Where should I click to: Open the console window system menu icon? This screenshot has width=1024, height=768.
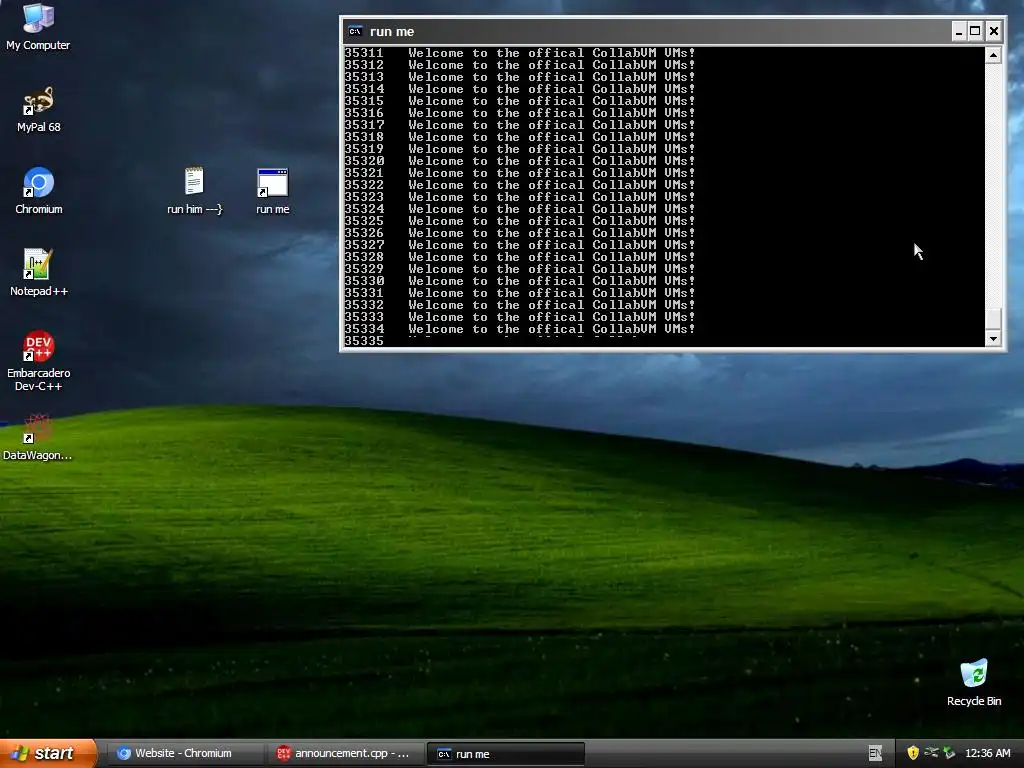tap(355, 31)
